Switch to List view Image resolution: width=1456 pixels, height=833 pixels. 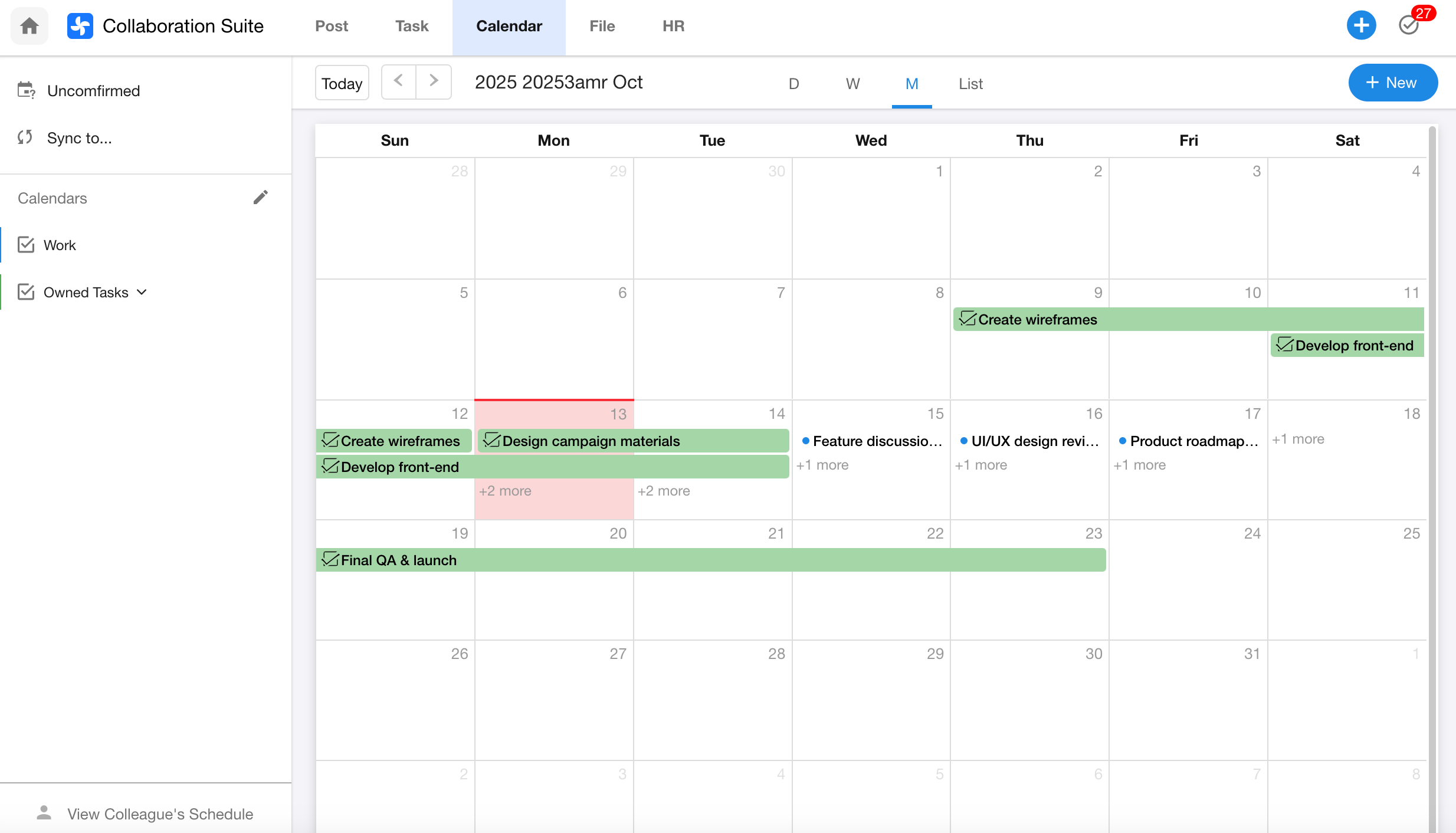(970, 84)
